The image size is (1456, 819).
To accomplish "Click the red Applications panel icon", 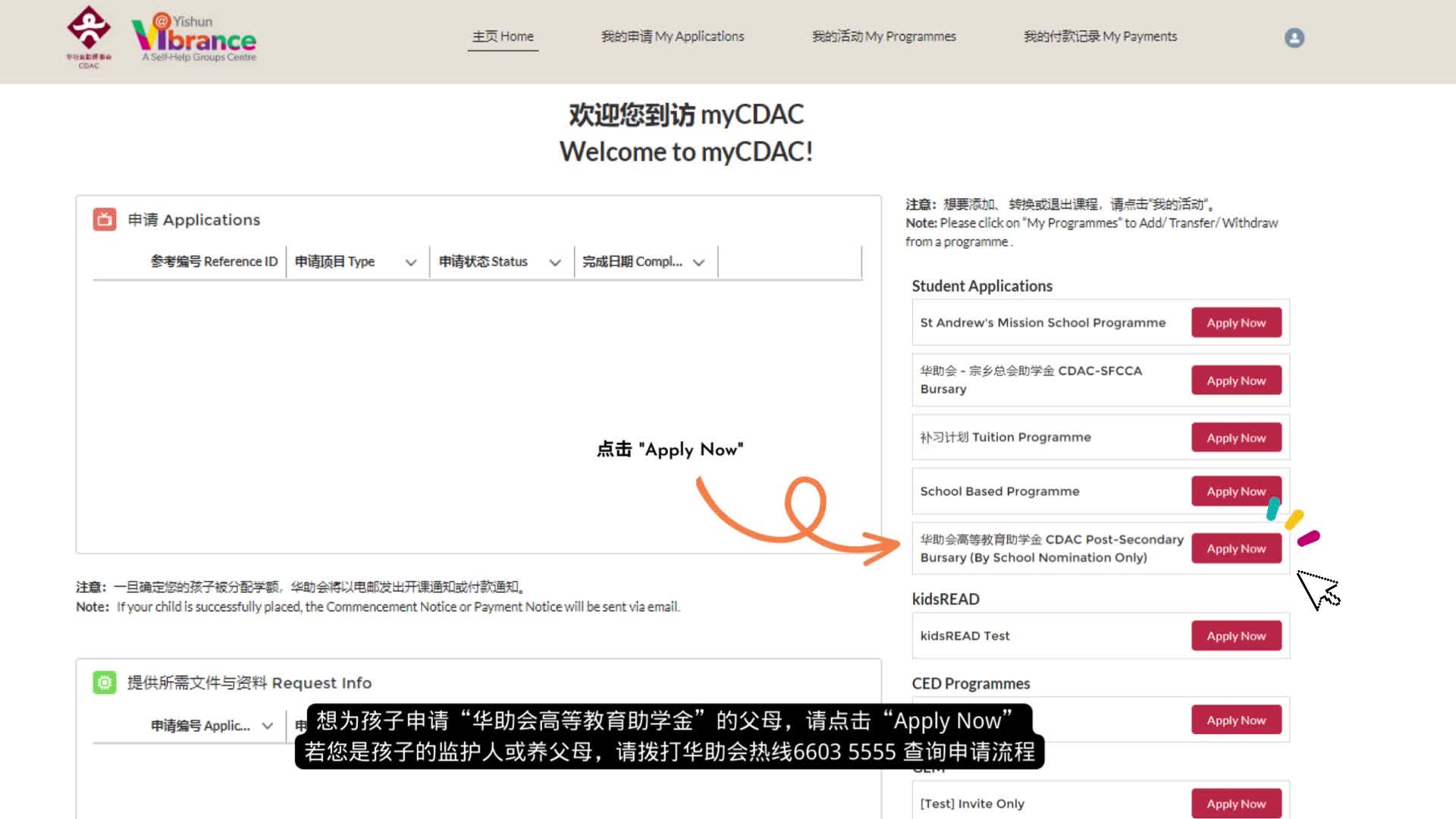I will coord(105,219).
